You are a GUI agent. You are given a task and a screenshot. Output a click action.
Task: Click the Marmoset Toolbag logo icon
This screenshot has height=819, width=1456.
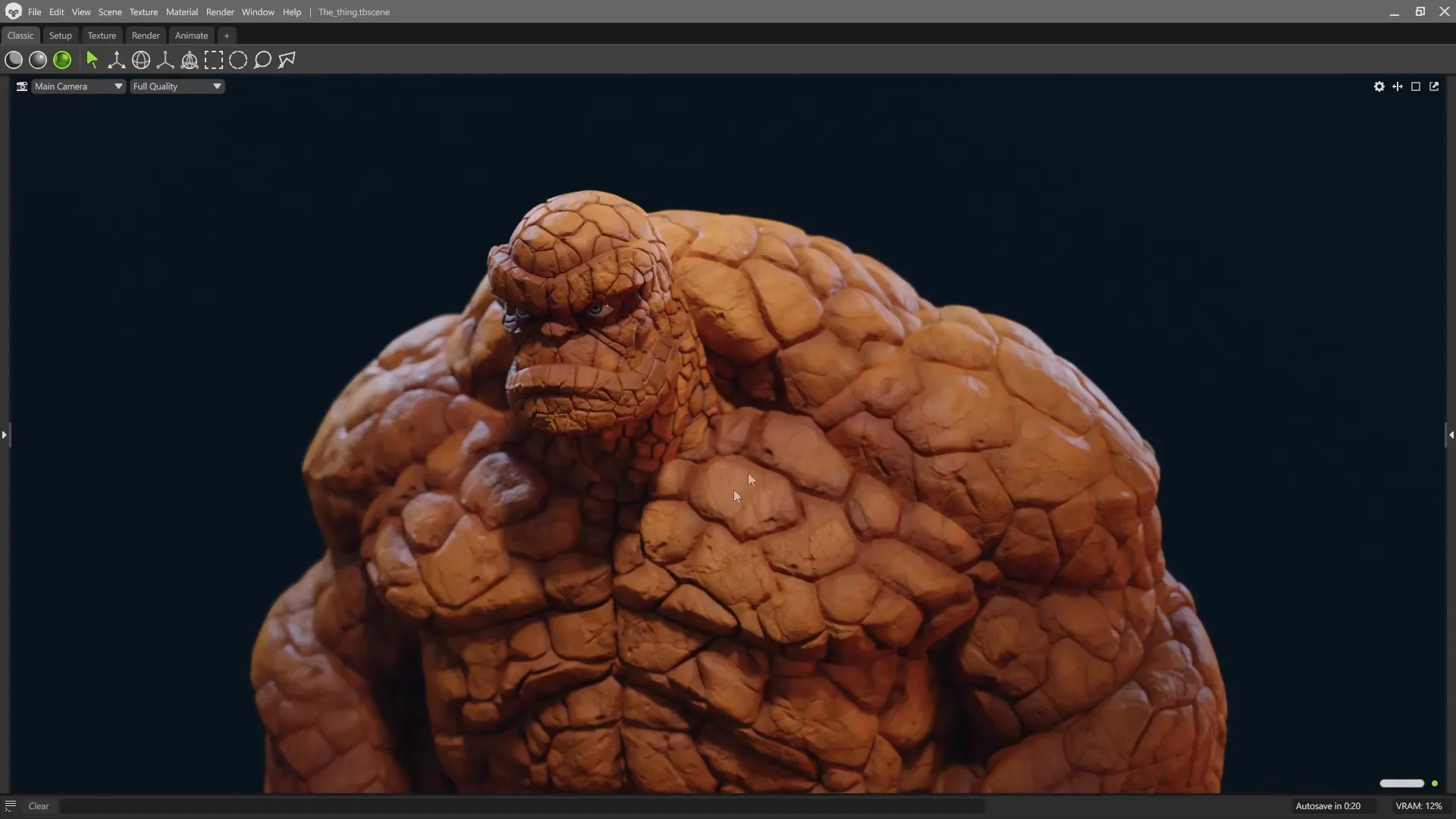pyautogui.click(x=13, y=11)
